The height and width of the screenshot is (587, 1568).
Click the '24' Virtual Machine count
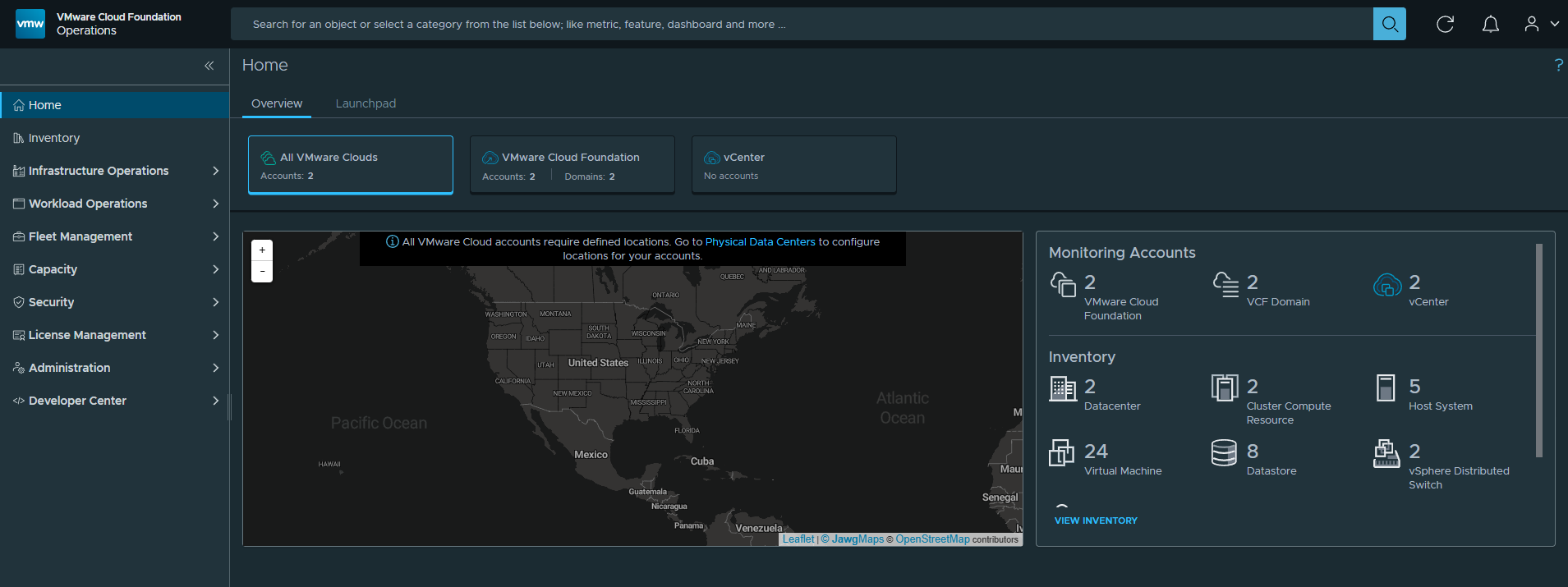pos(1096,452)
